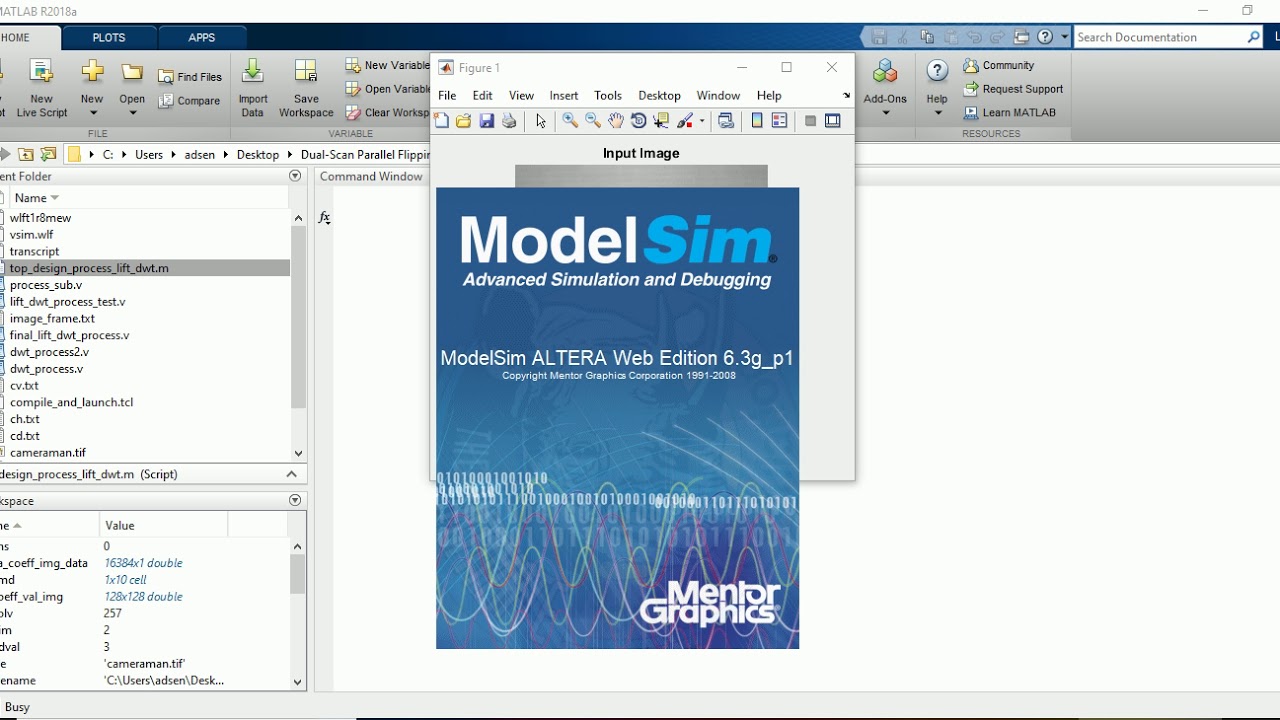Screen dimensions: 1280x720
Task: Open the Insert menu in Figure 1
Action: pyautogui.click(x=564, y=96)
